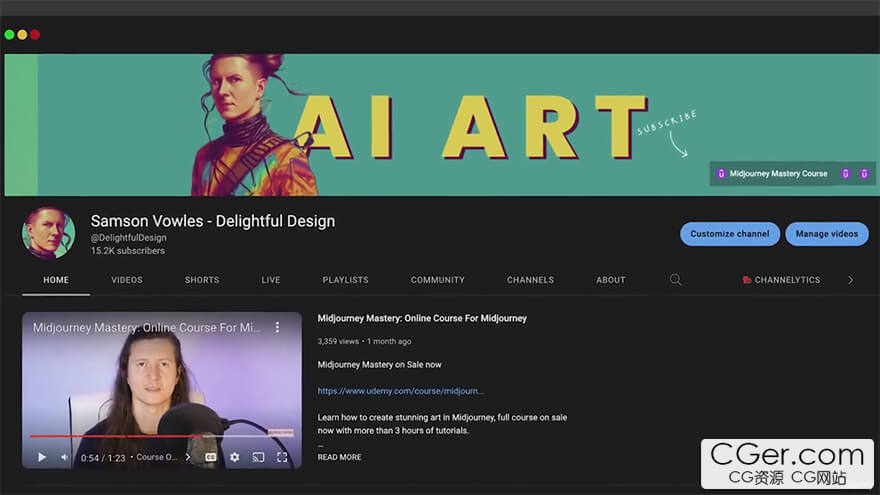This screenshot has height=495, width=880.
Task: Switch to the Videos tab
Action: 127,279
